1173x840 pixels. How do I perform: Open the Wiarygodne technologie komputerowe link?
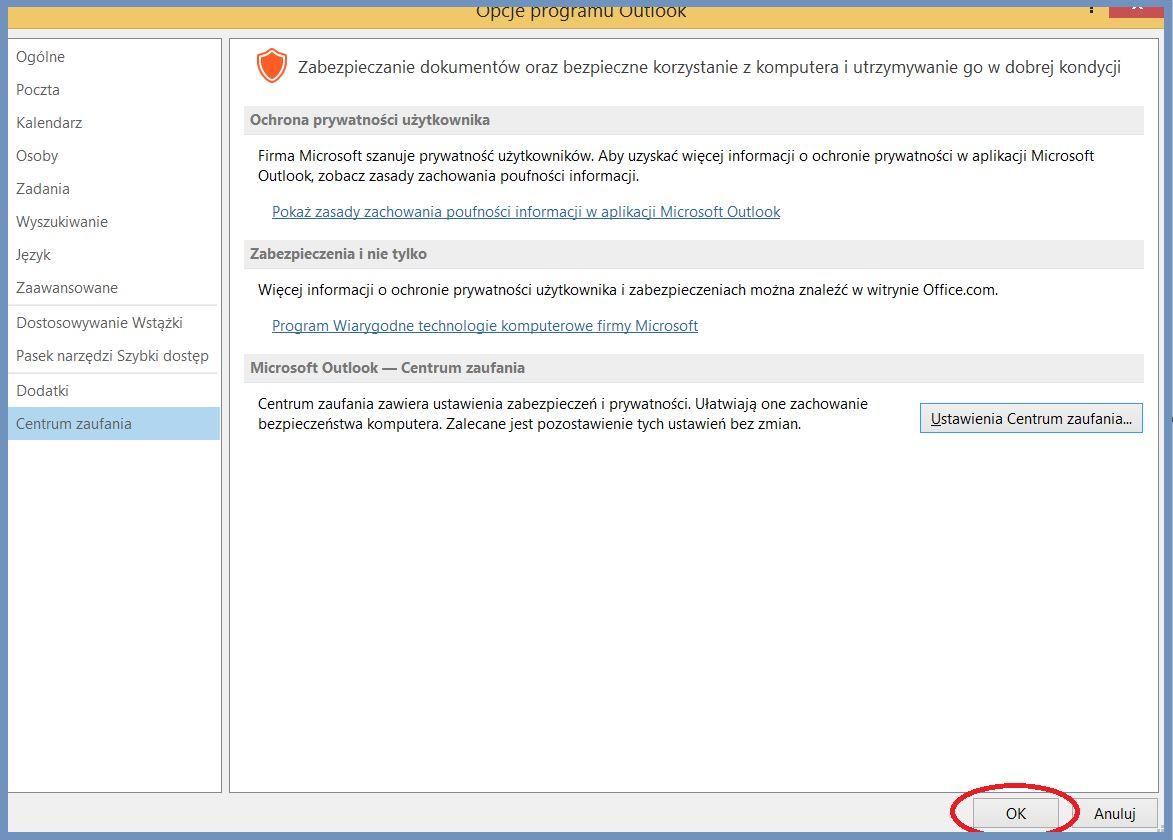click(485, 325)
